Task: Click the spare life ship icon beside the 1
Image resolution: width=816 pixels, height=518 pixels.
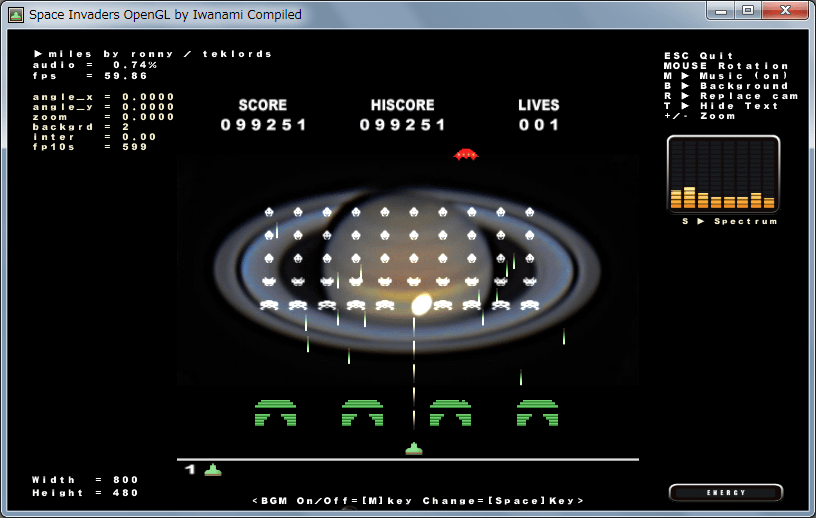Action: (213, 470)
